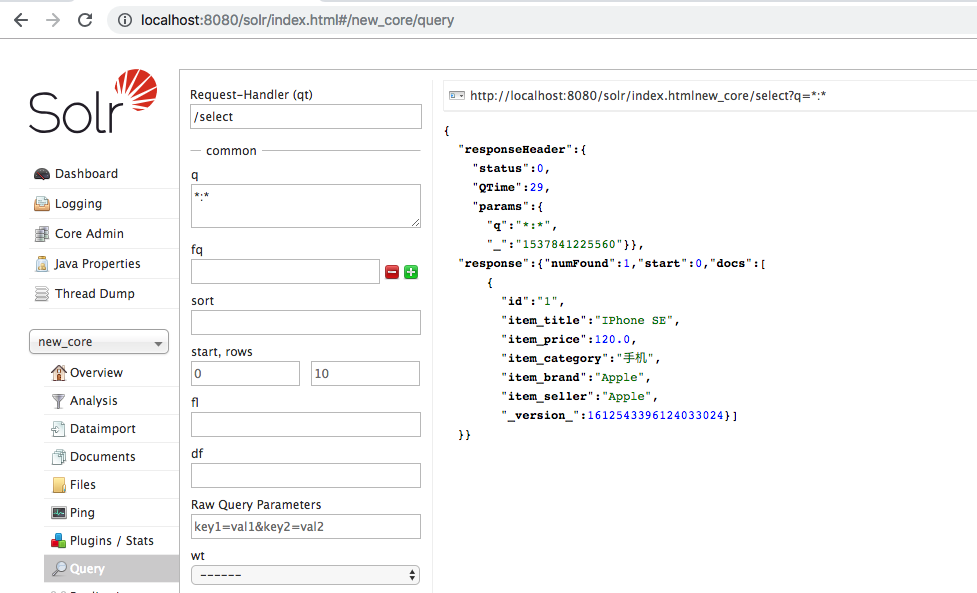Click the Ping monitor icon
The image size is (977, 593).
coord(59,513)
